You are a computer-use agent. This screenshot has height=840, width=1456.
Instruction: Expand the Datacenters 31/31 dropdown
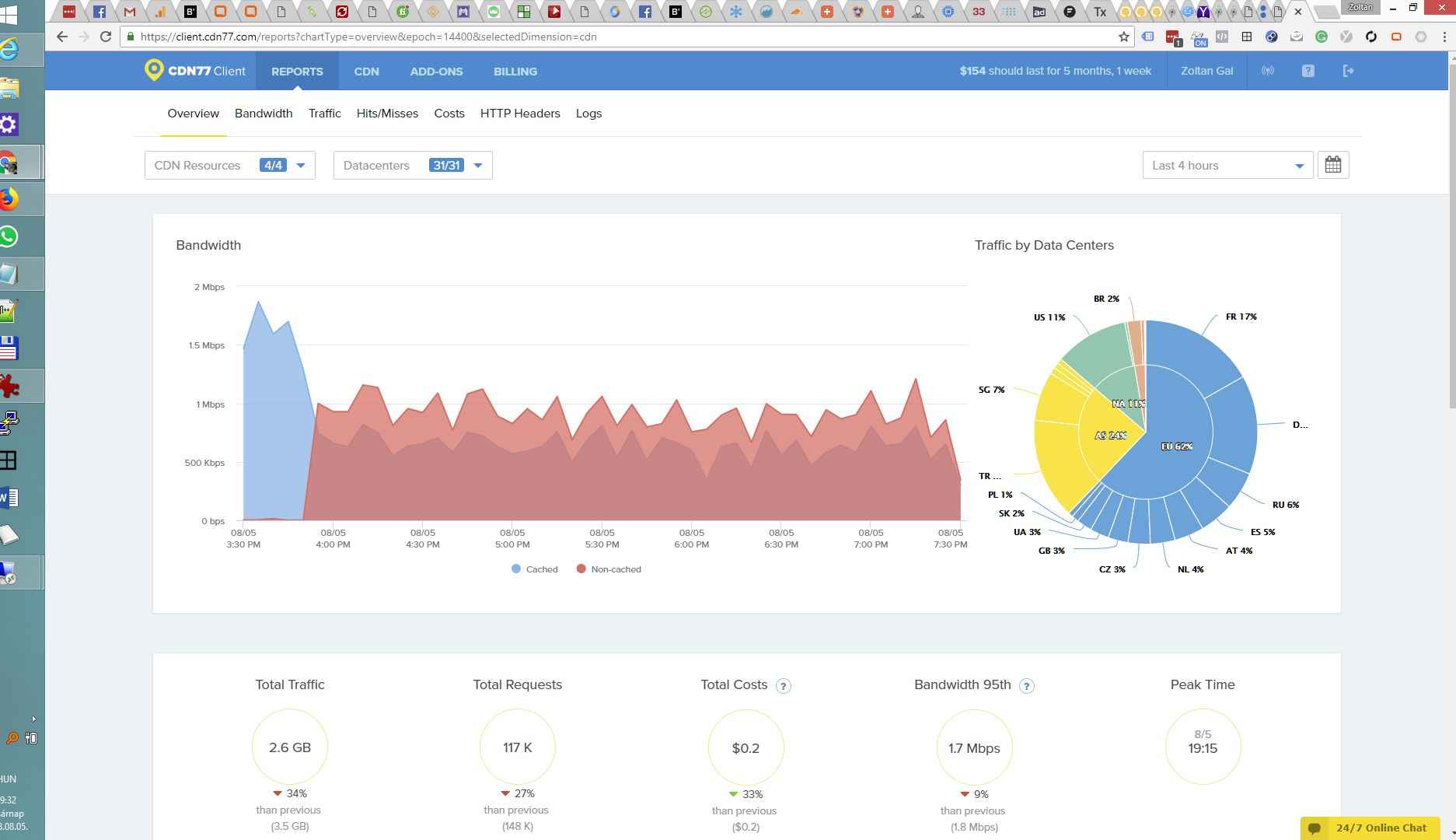coord(413,165)
